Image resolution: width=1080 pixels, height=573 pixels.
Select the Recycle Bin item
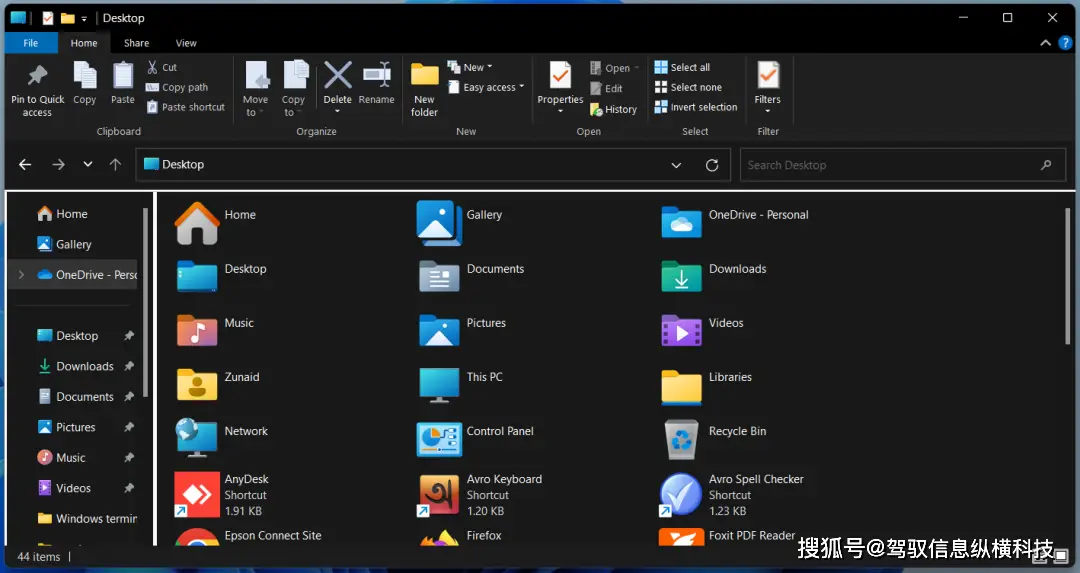point(714,438)
